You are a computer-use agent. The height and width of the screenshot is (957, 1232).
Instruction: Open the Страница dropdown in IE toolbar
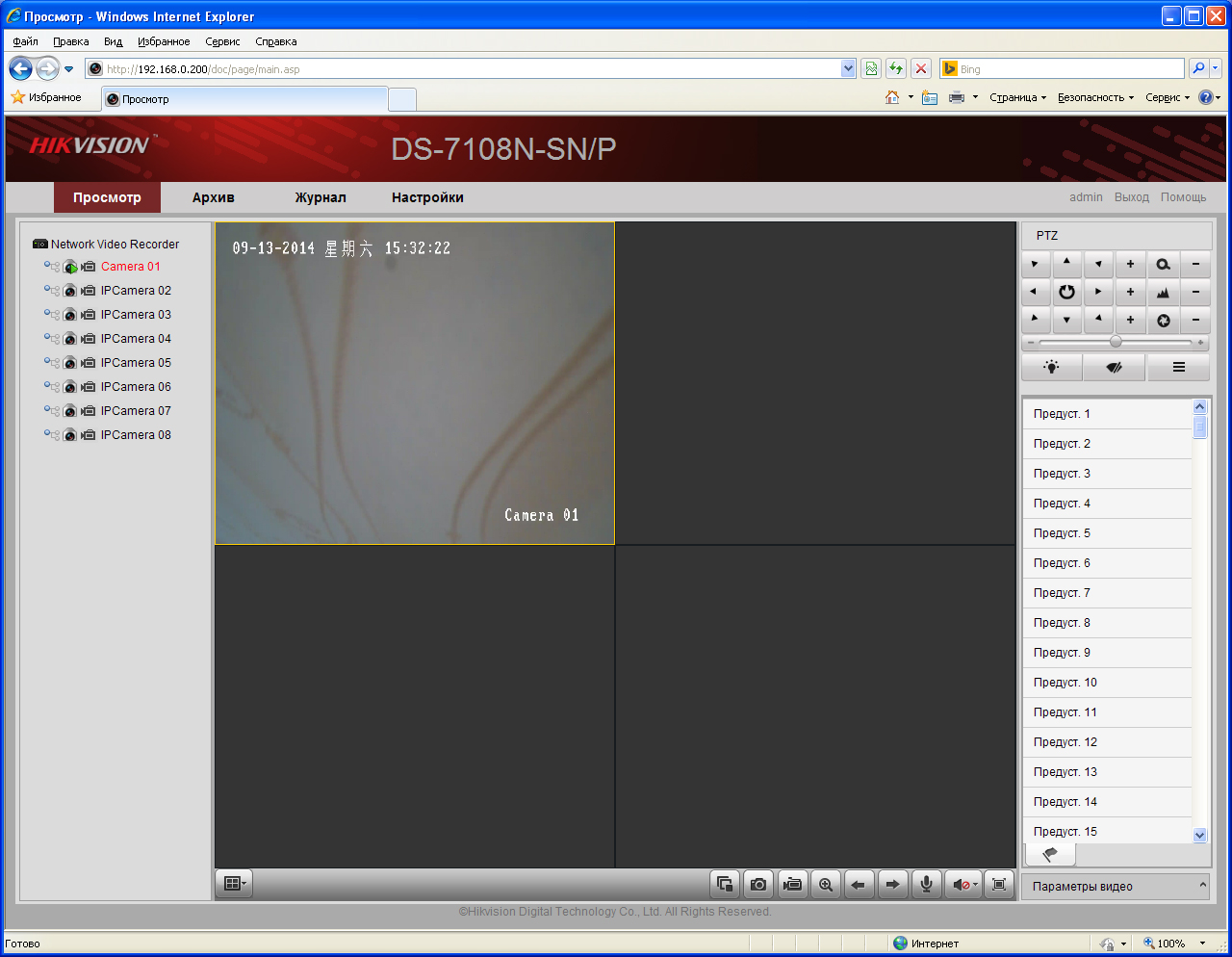[x=1017, y=97]
